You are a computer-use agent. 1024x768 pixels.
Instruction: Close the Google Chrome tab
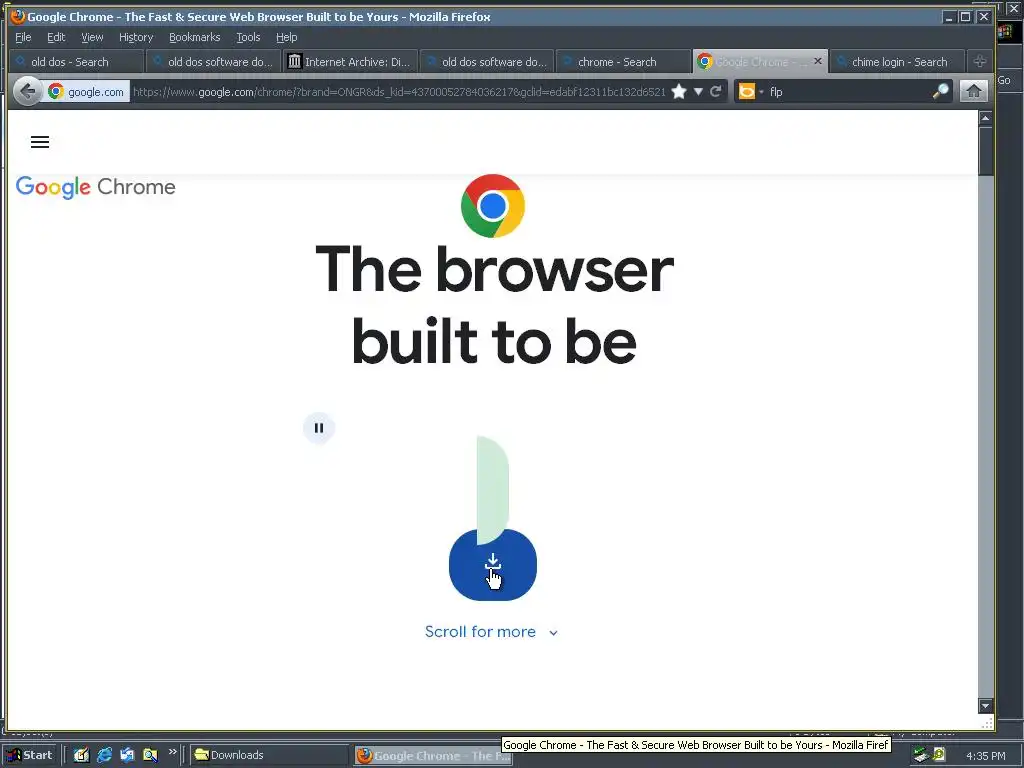pyautogui.click(x=818, y=61)
